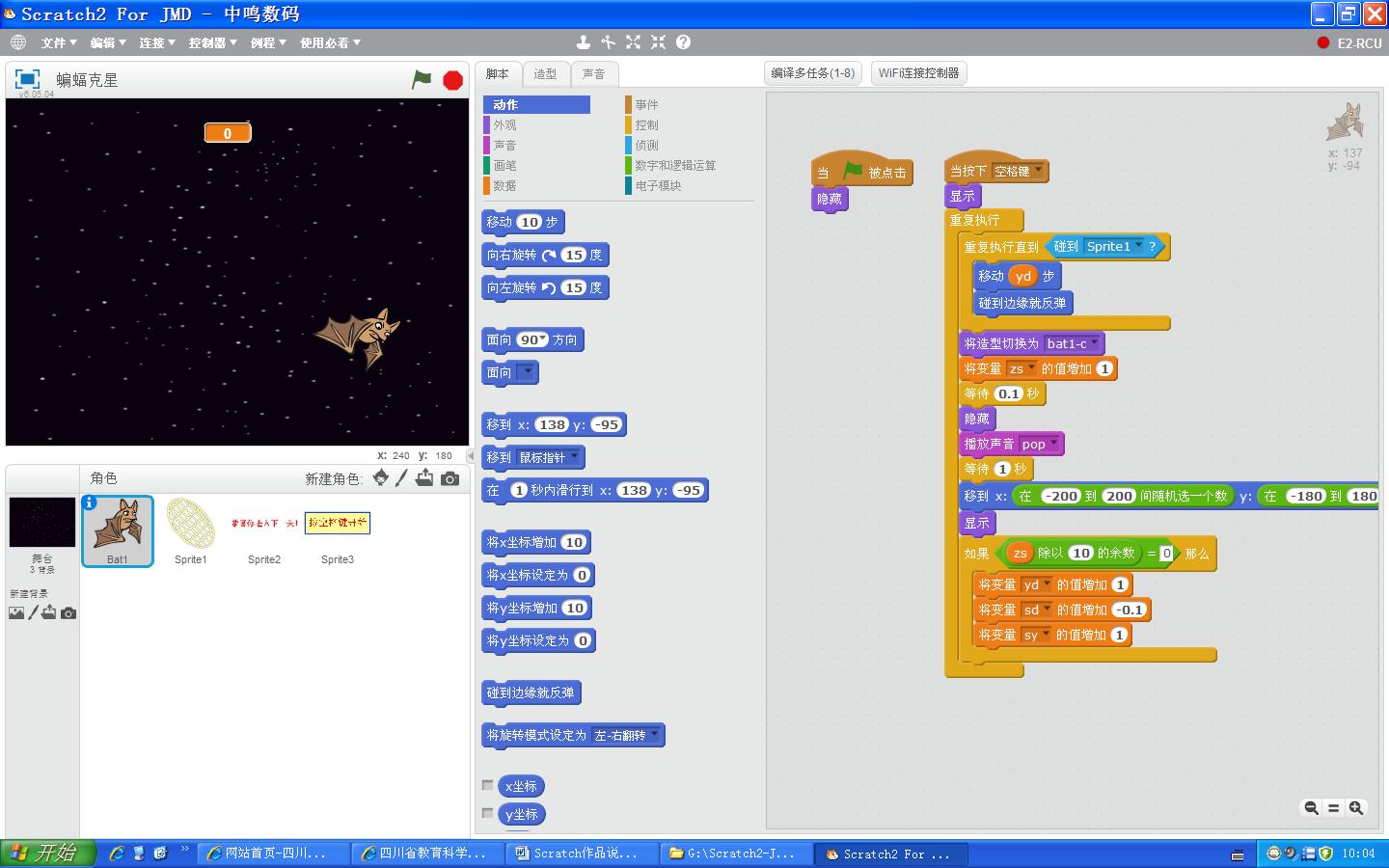This screenshot has height=868, width=1389.
Task: Enable the x坐标 reporter checkbox
Action: pyautogui.click(x=488, y=785)
